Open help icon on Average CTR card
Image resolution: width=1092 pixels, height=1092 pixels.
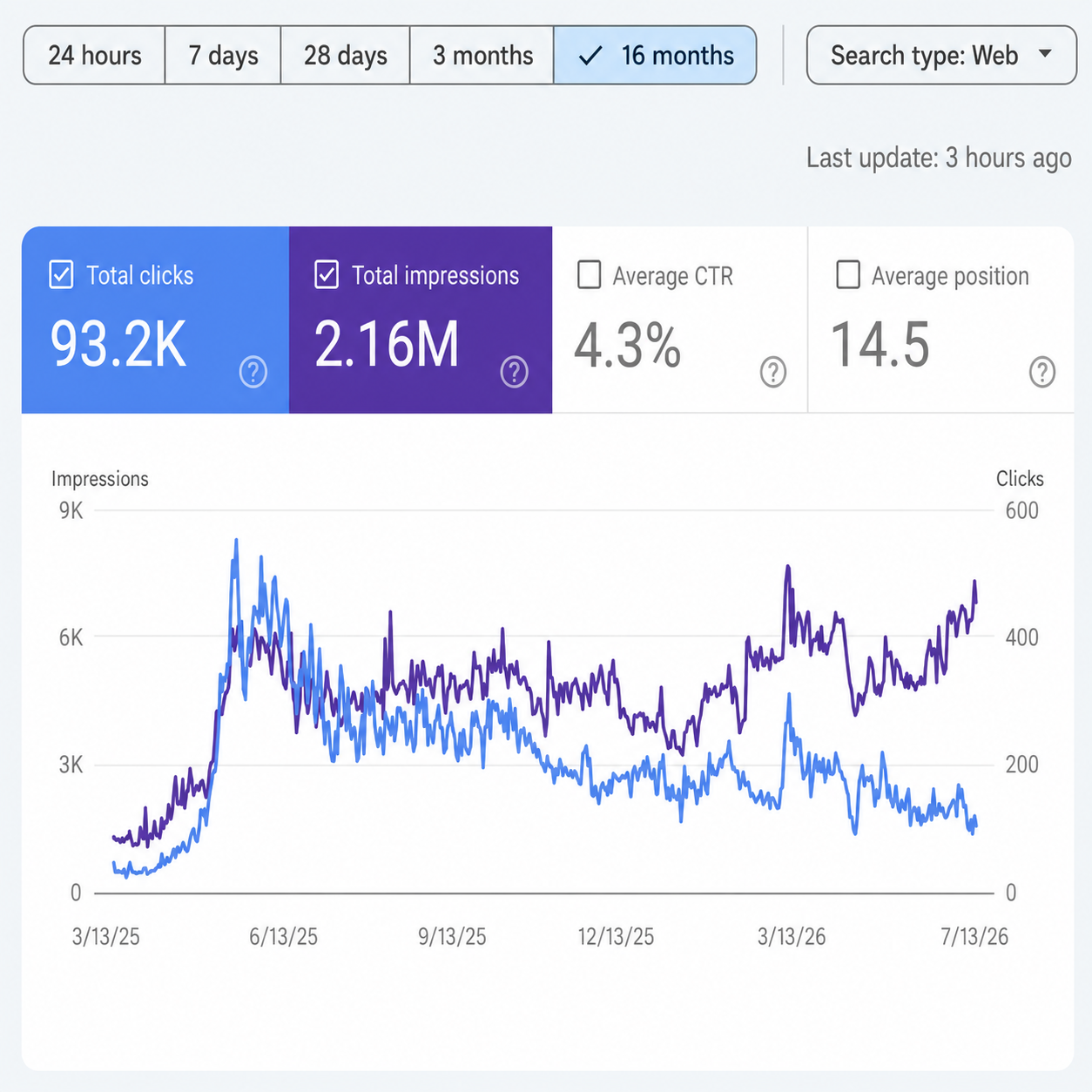773,372
